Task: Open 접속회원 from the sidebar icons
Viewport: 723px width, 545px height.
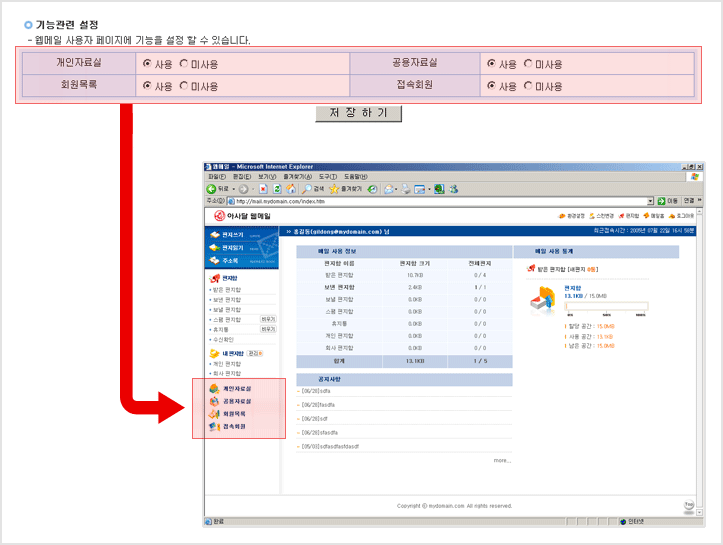Action: click(214, 426)
